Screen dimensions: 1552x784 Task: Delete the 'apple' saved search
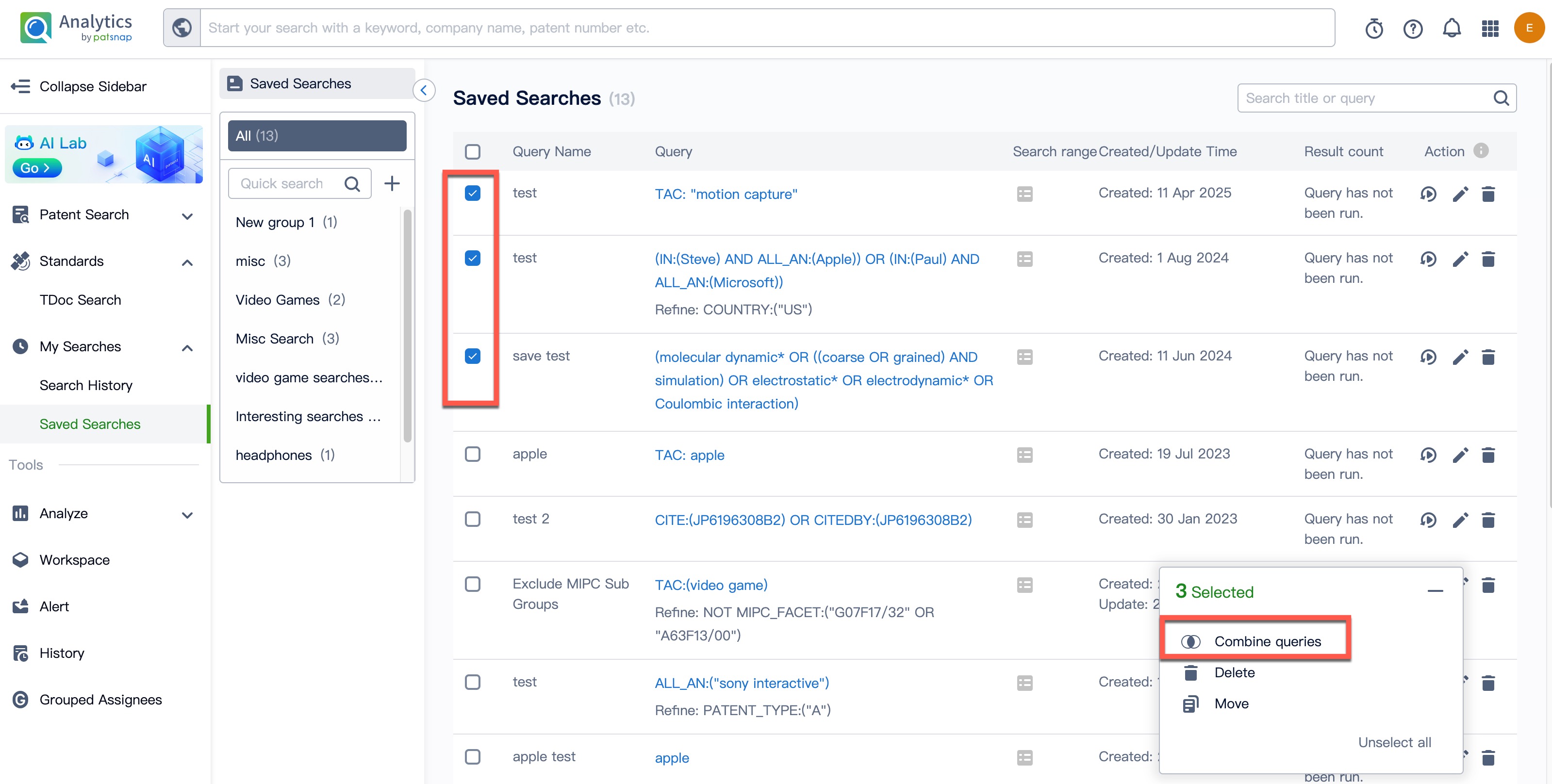(x=1488, y=455)
